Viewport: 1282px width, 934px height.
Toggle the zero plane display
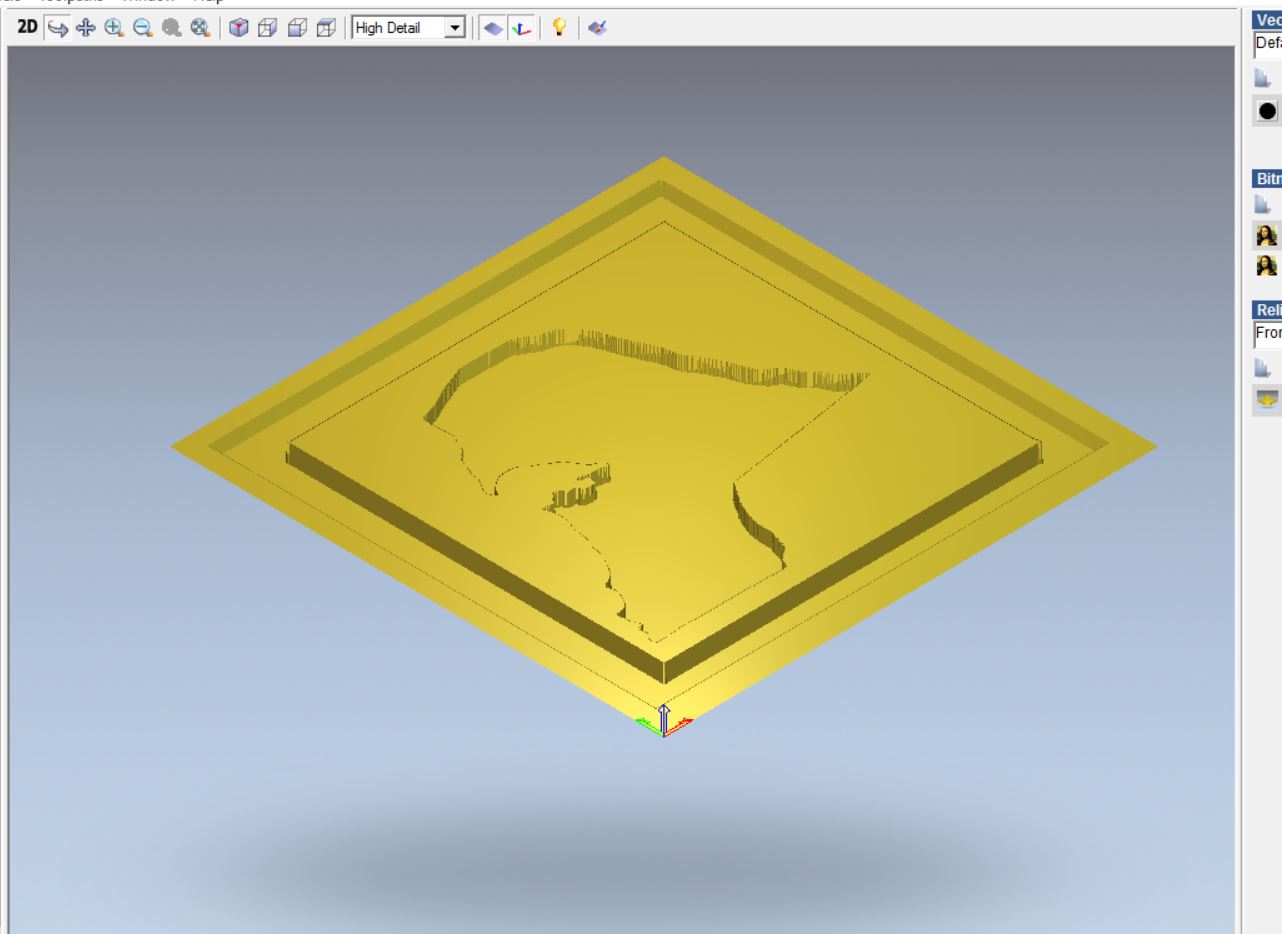tap(493, 29)
